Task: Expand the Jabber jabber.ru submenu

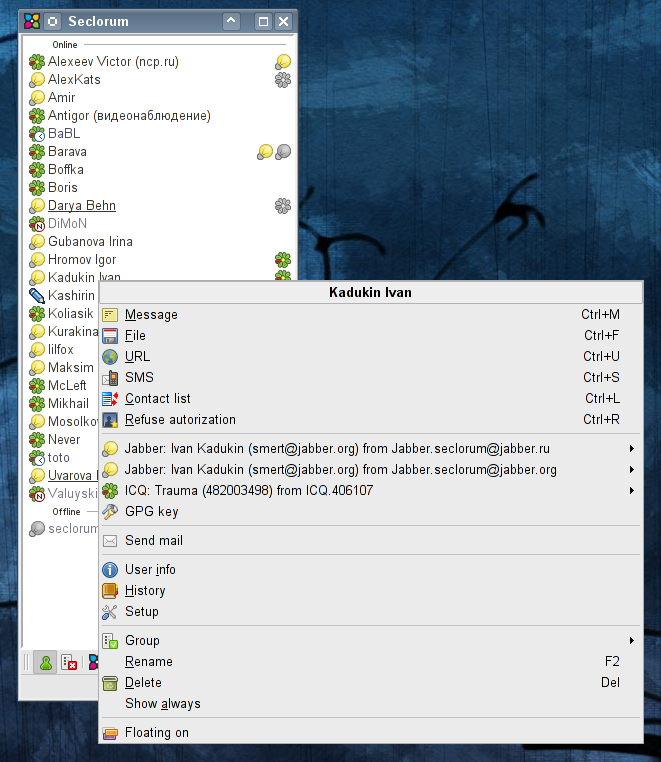Action: point(371,449)
